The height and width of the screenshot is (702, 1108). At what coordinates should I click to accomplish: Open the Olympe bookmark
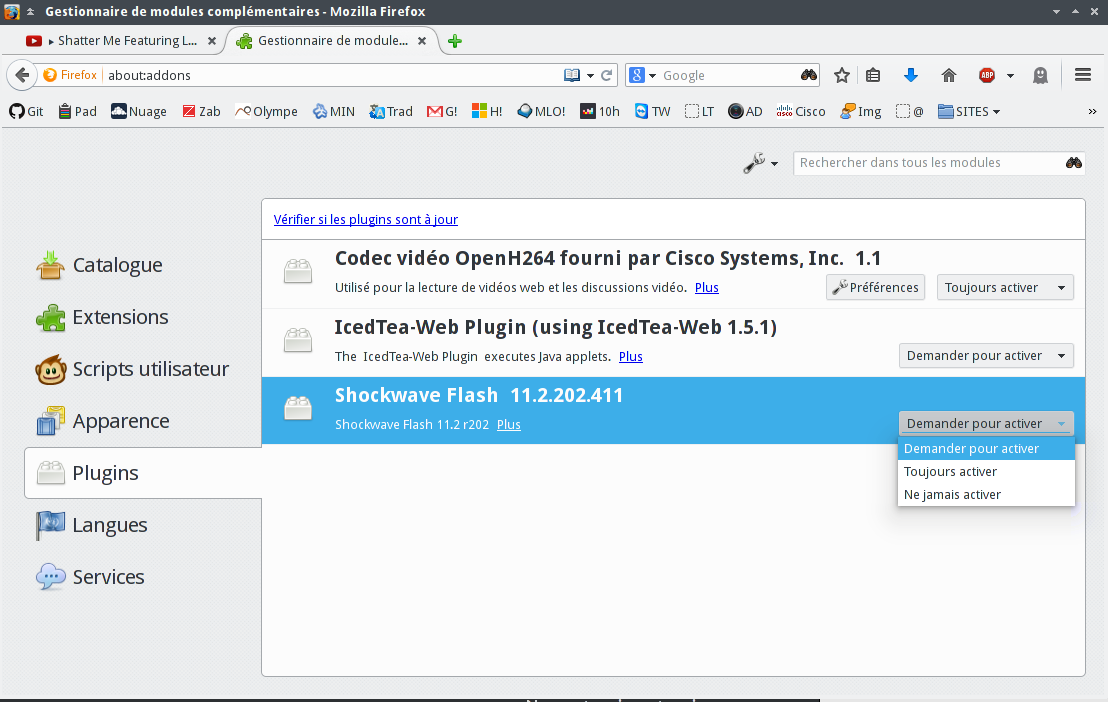coord(266,111)
